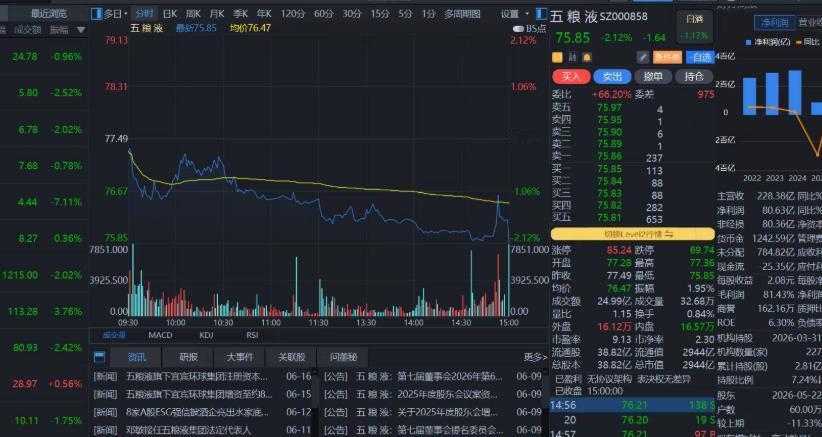This screenshot has height=437, width=822.
Task: Click the 14:56 trade row in tick list
Action: 633,405
